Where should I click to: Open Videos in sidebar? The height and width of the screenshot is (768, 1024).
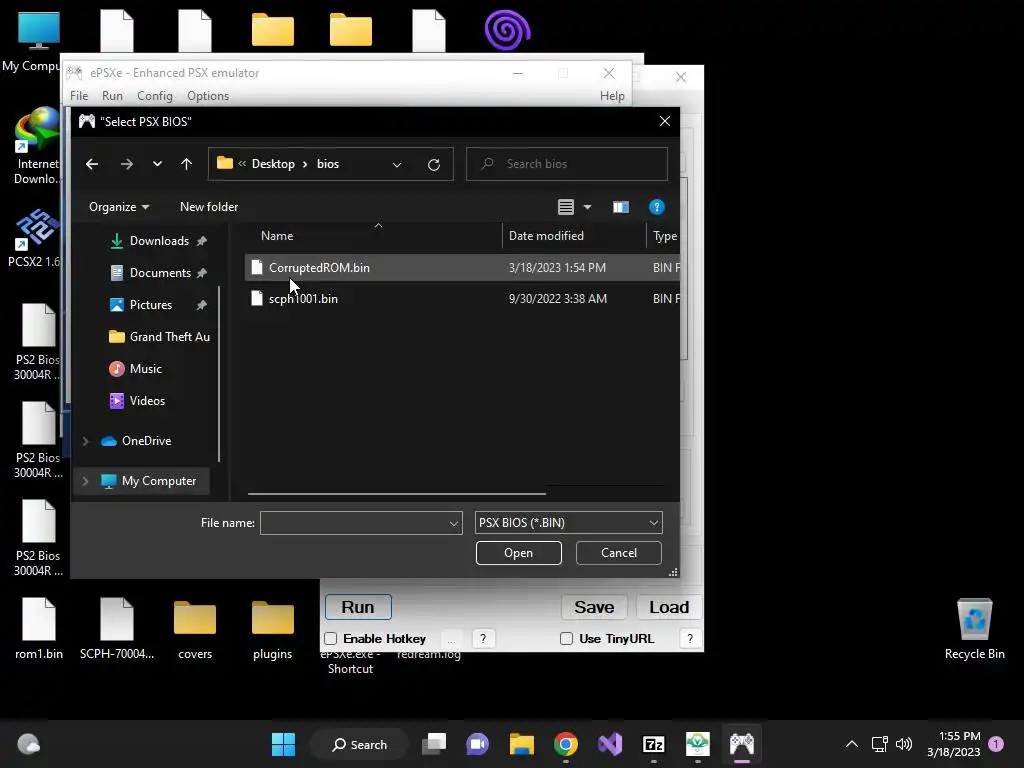[147, 401]
